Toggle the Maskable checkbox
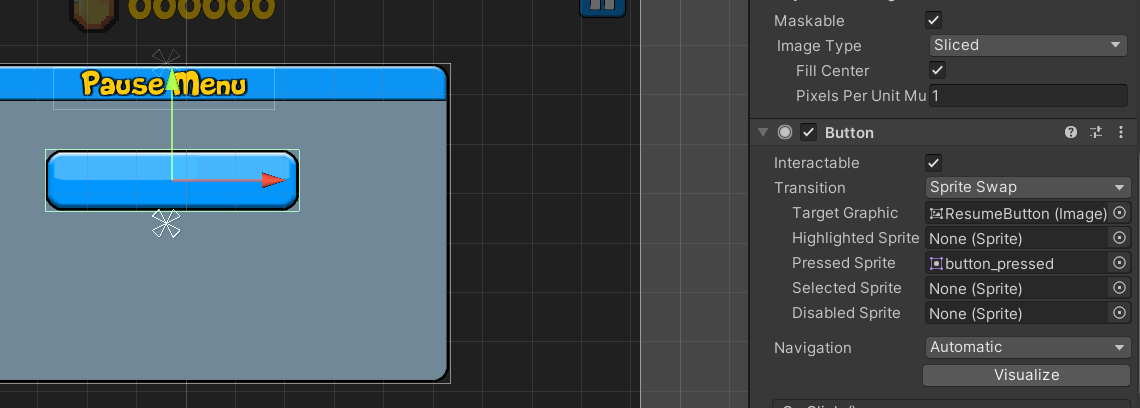 tap(934, 20)
